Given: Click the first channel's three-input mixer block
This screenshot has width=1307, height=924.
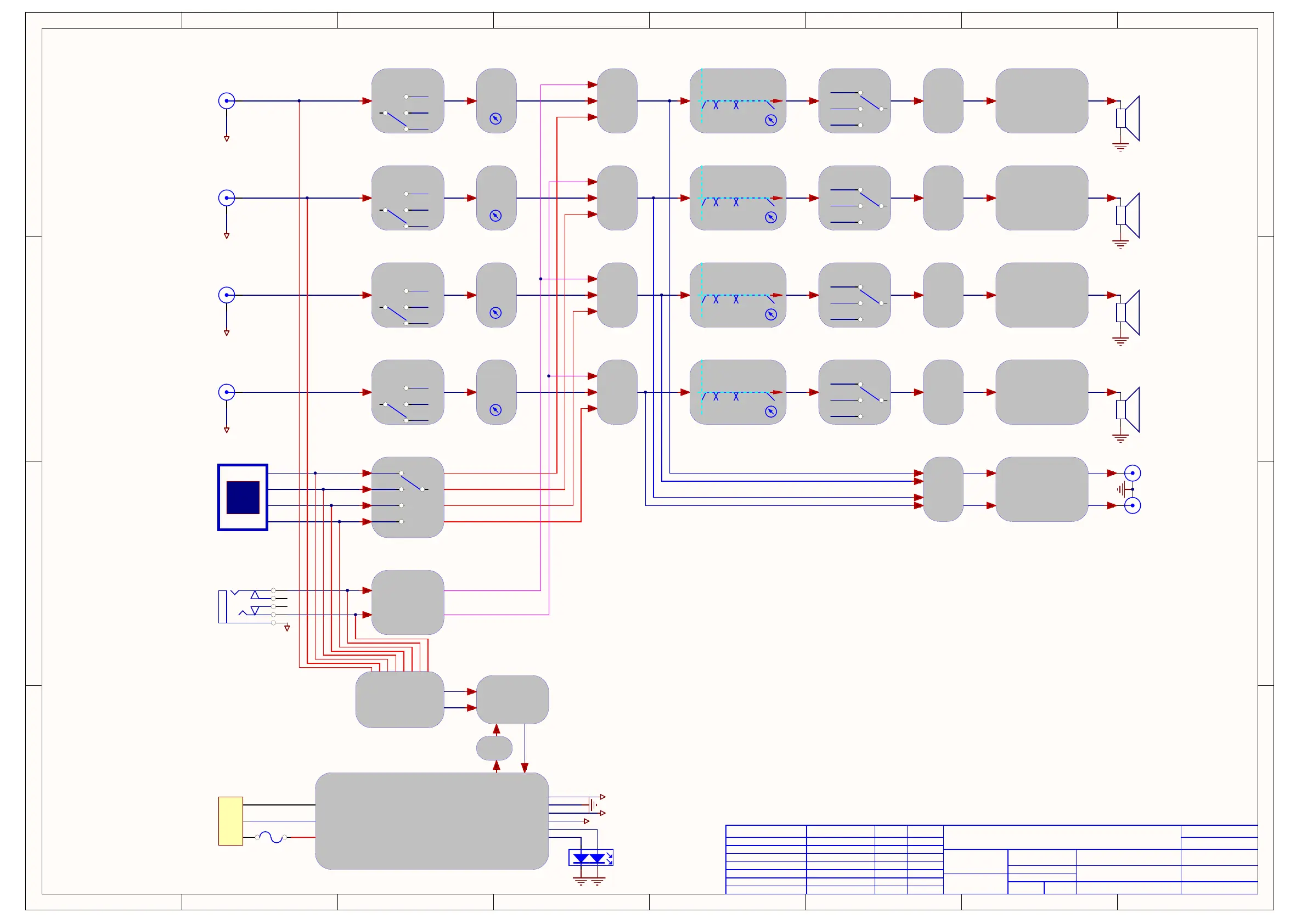Looking at the screenshot, I should [x=617, y=101].
